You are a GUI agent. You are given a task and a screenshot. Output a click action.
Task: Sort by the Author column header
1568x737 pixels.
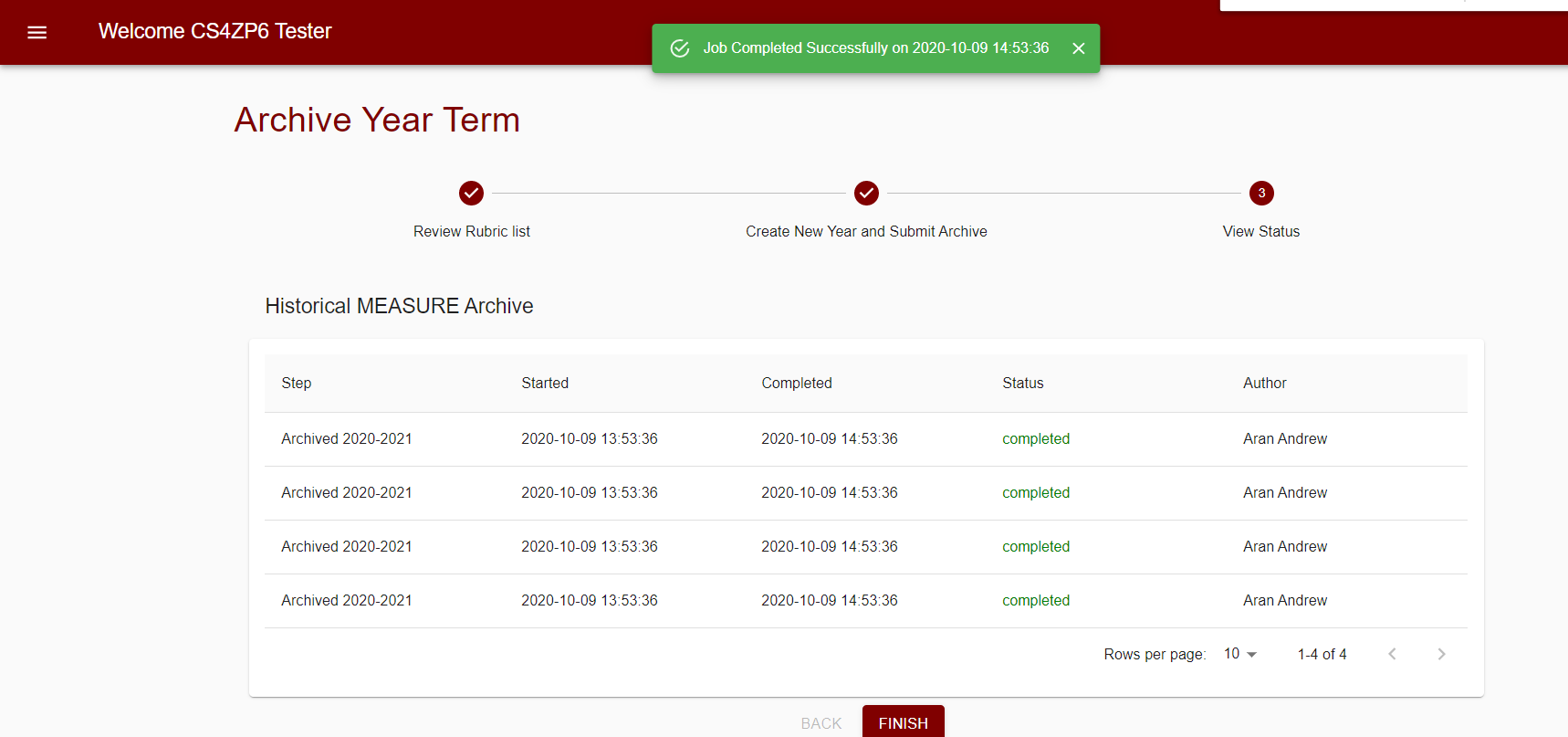click(1265, 384)
